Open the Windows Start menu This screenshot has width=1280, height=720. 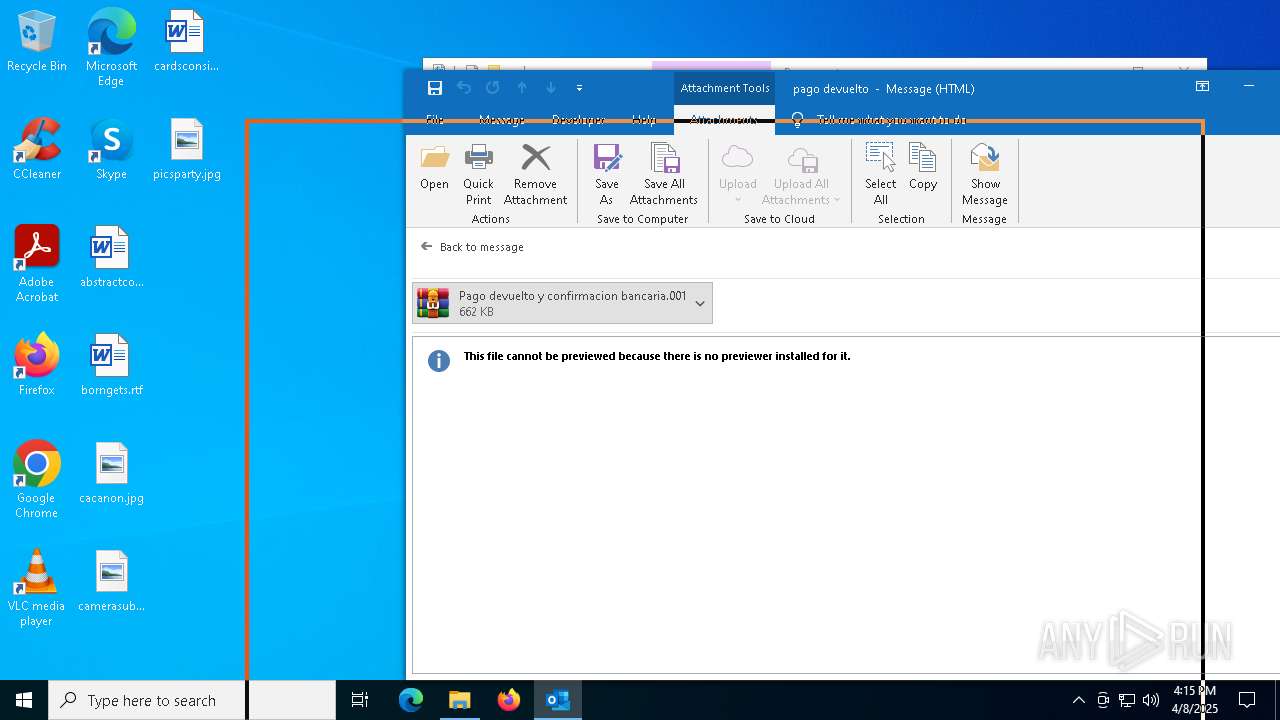pyautogui.click(x=24, y=700)
